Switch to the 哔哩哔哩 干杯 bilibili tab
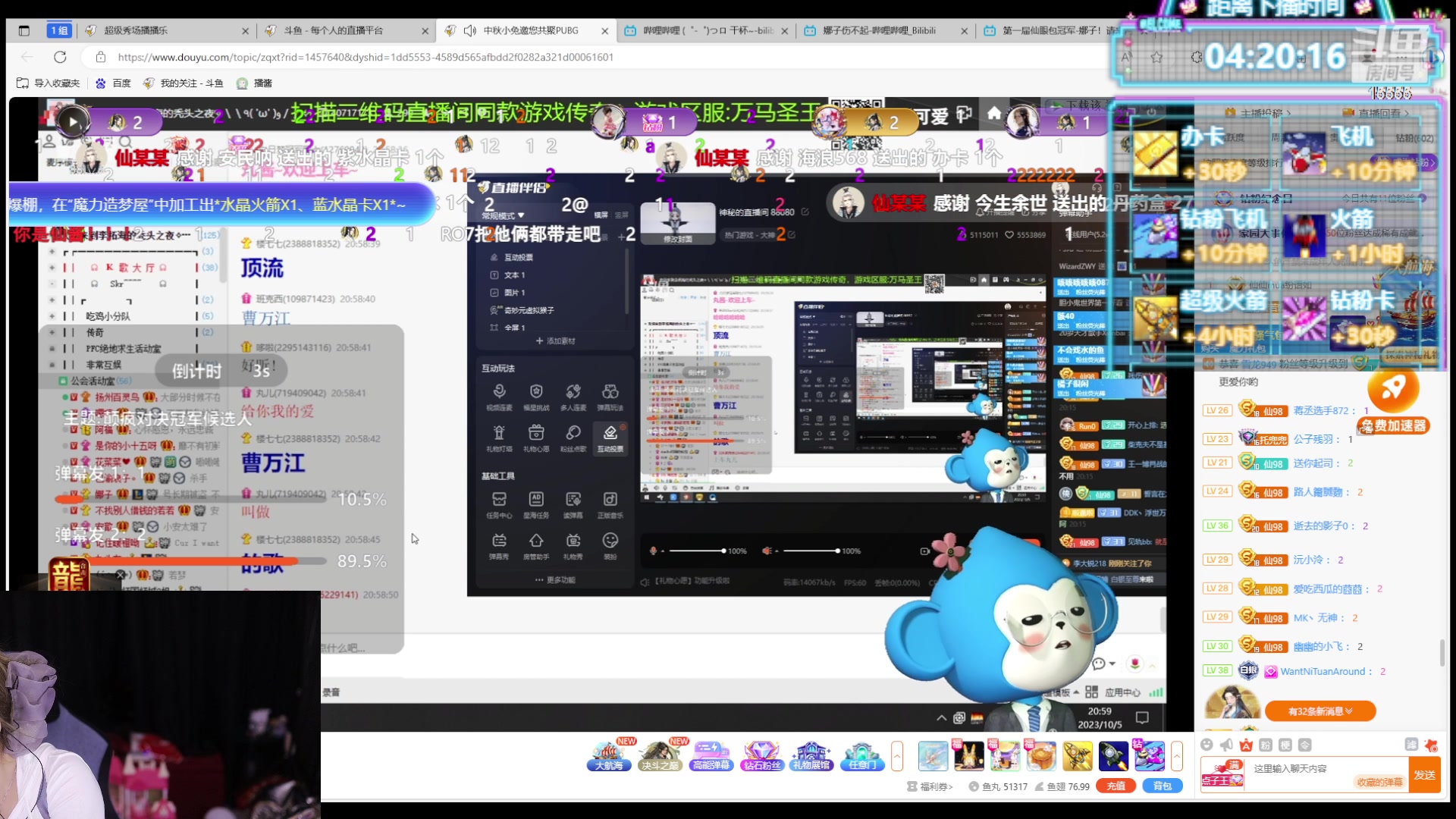The width and height of the screenshot is (1456, 819). [x=705, y=30]
